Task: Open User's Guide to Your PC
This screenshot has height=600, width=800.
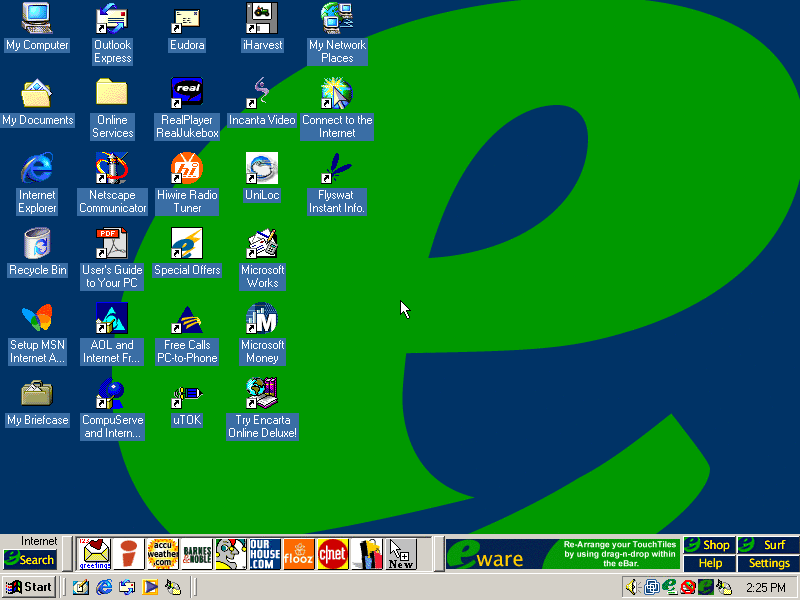Action: tap(112, 244)
